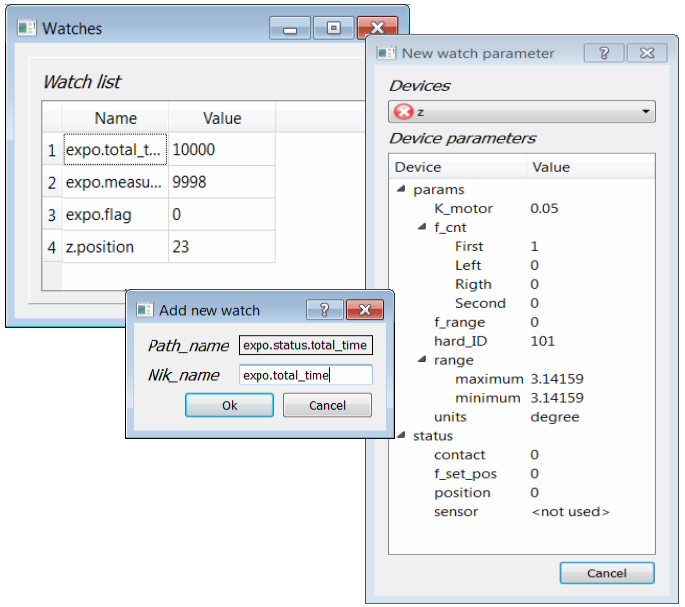The width and height of the screenshot is (685, 607).
Task: Click the Watches window title icon
Action: click(x=27, y=28)
